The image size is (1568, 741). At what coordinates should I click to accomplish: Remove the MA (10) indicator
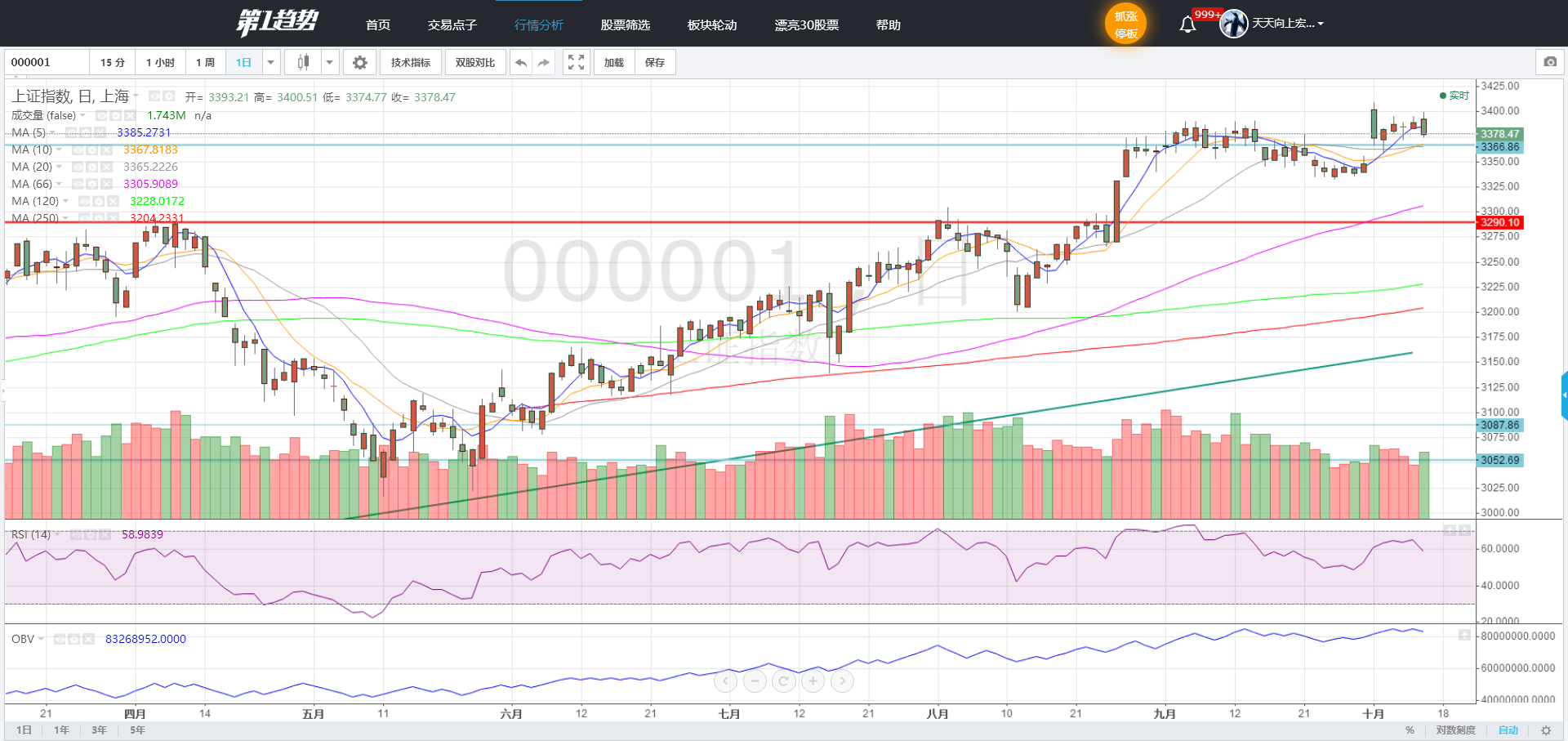click(106, 150)
